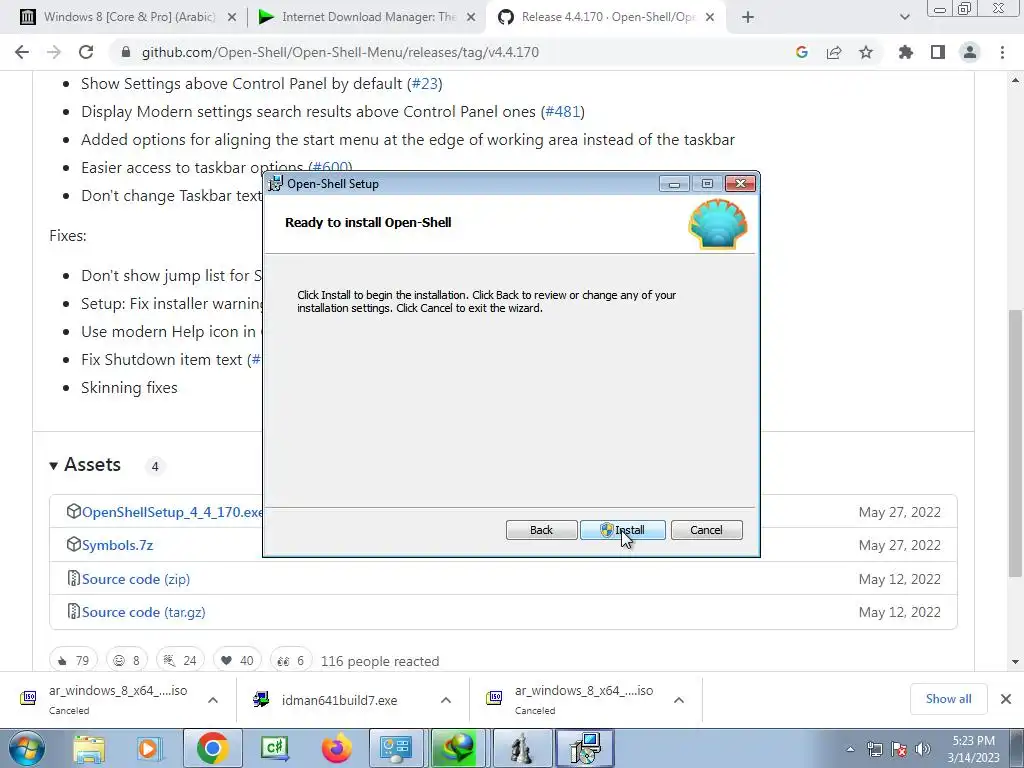Close the Windows 8 Arabic tab
The height and width of the screenshot is (768, 1024).
232,18
